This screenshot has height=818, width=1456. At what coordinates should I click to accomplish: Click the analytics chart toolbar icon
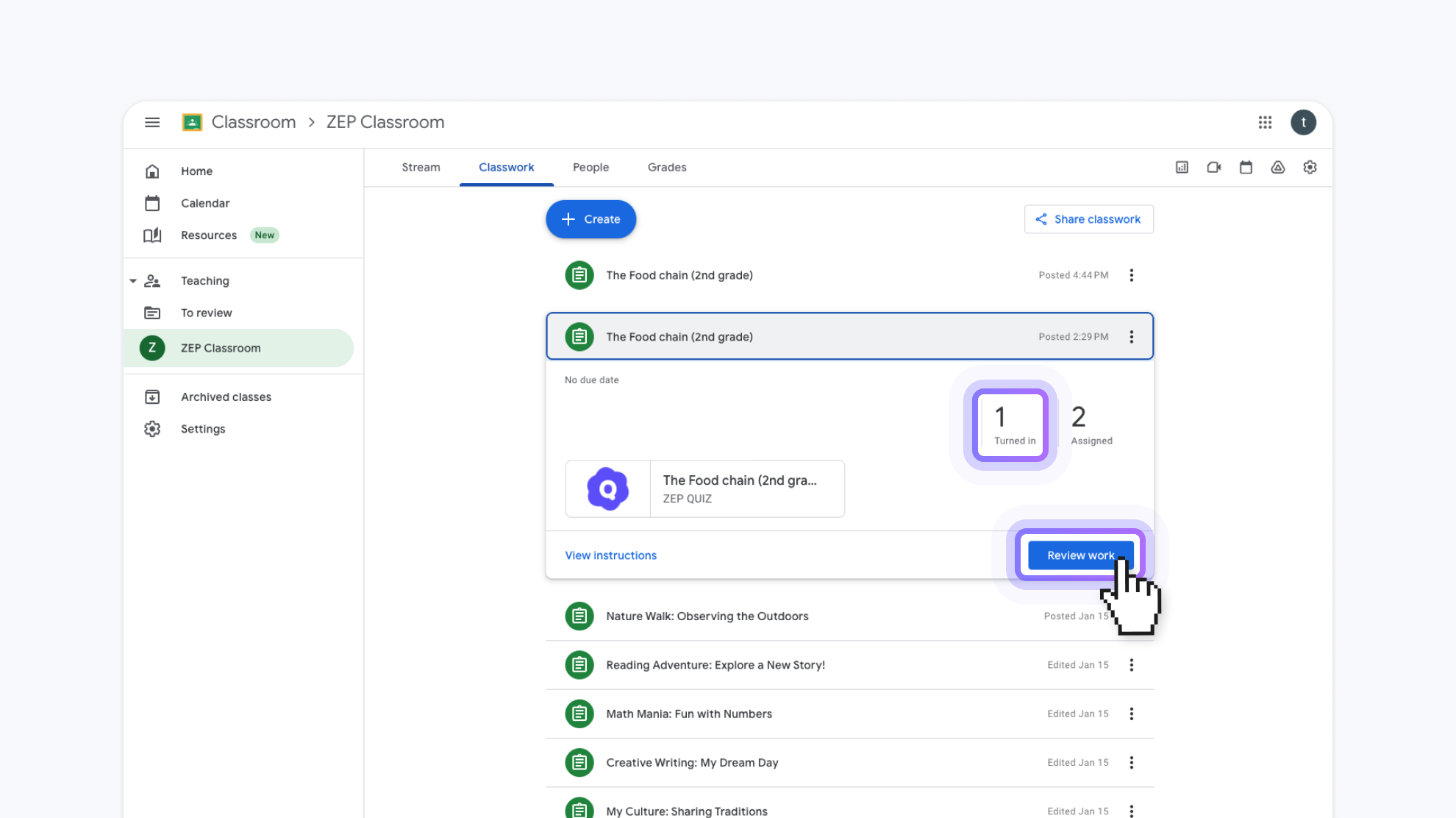pyautogui.click(x=1182, y=168)
